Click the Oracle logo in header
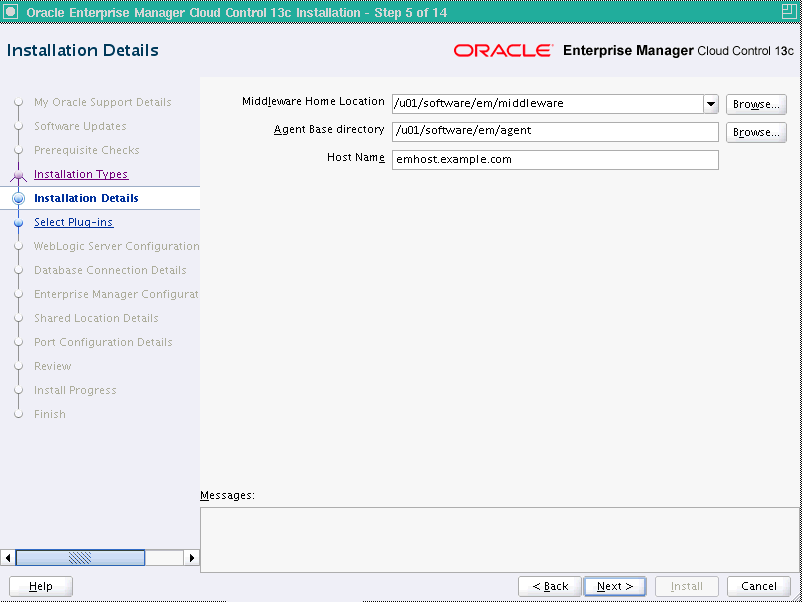802x602 pixels. 503,51
